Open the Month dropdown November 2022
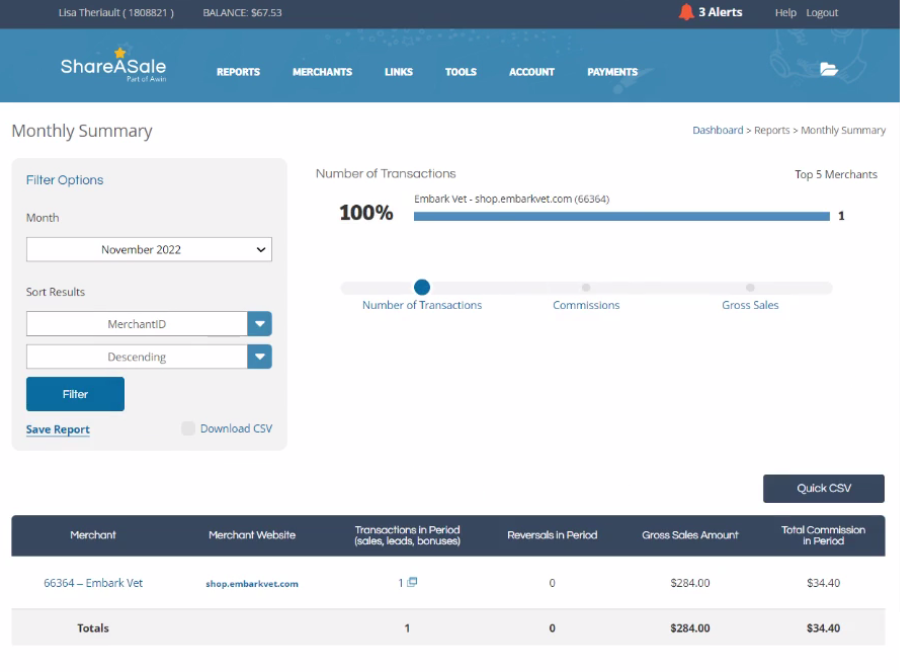The height and width of the screenshot is (672, 902). (x=149, y=250)
